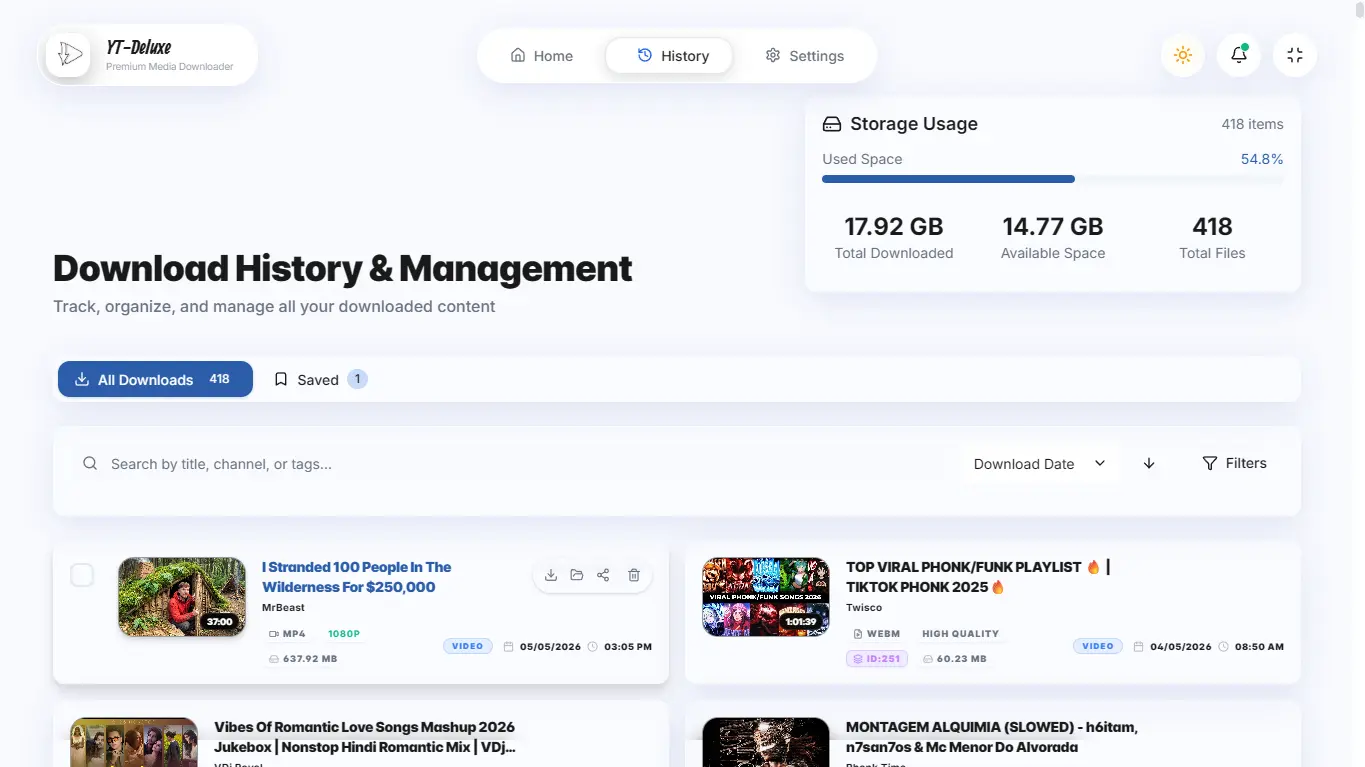Open the MrBeast wilderness video thumbnail
Screen dimensions: 1365x767
coord(182,597)
